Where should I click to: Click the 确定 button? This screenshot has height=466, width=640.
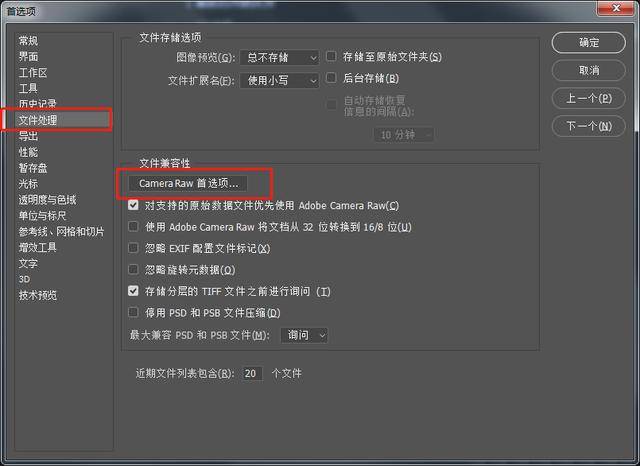point(588,42)
